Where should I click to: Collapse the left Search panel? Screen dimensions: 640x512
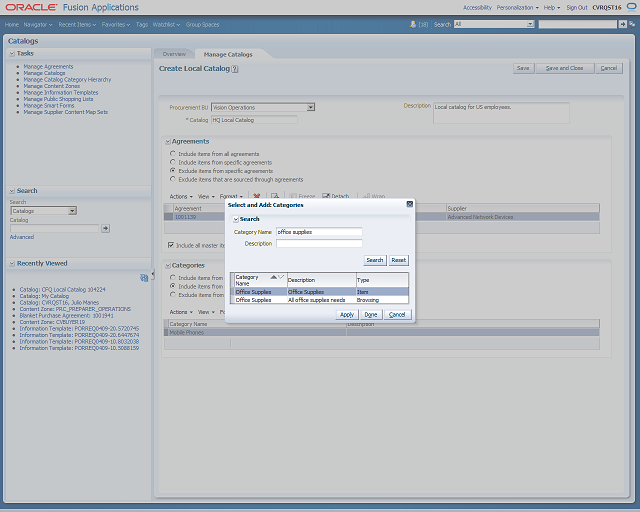[12, 191]
